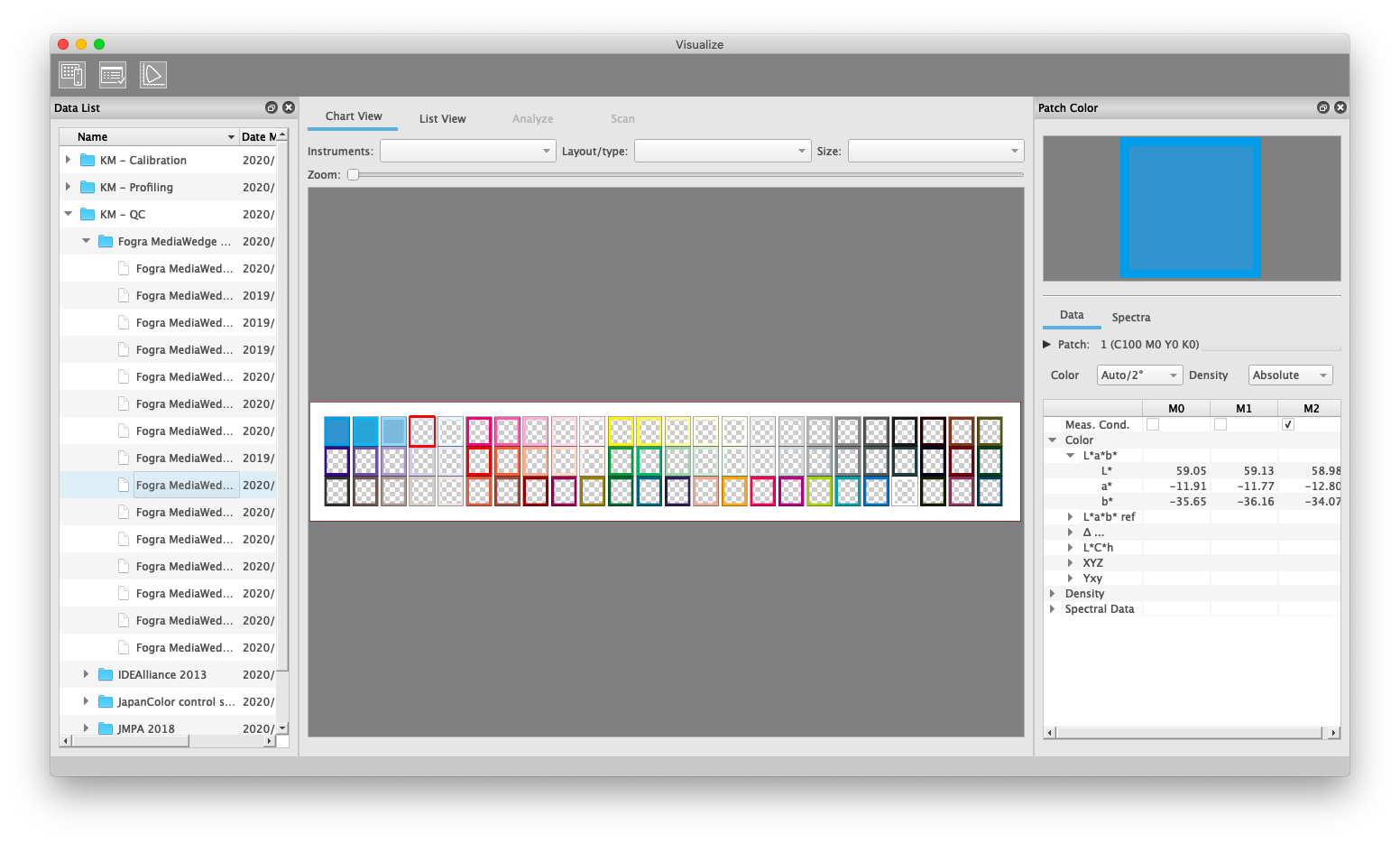Open the gamut plot toolbar icon
The image size is (1400, 843).
(x=153, y=75)
